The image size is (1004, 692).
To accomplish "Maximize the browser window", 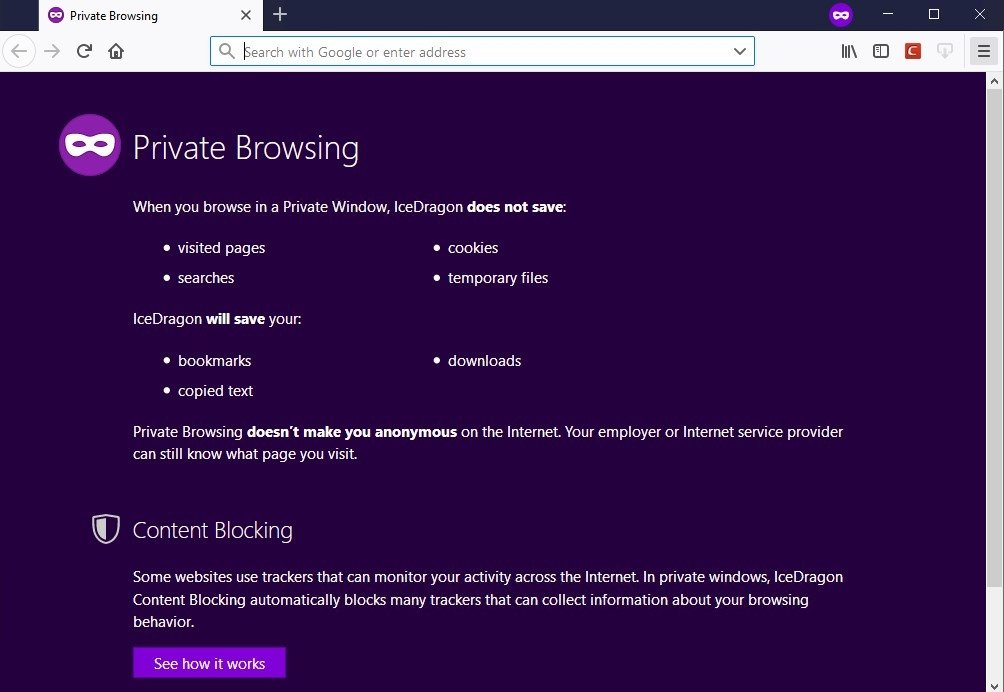I will click(934, 14).
